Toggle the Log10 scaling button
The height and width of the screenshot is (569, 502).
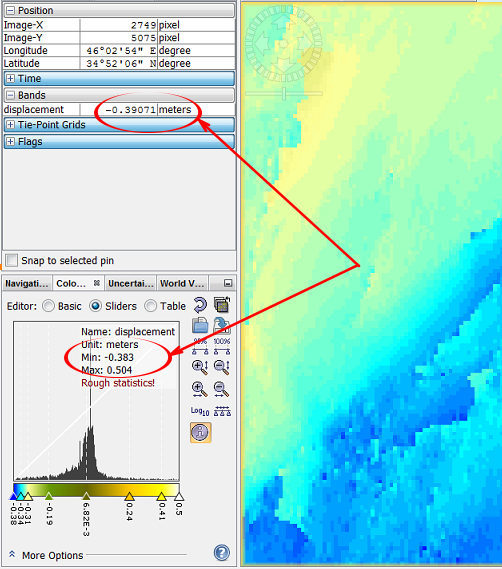click(x=200, y=411)
